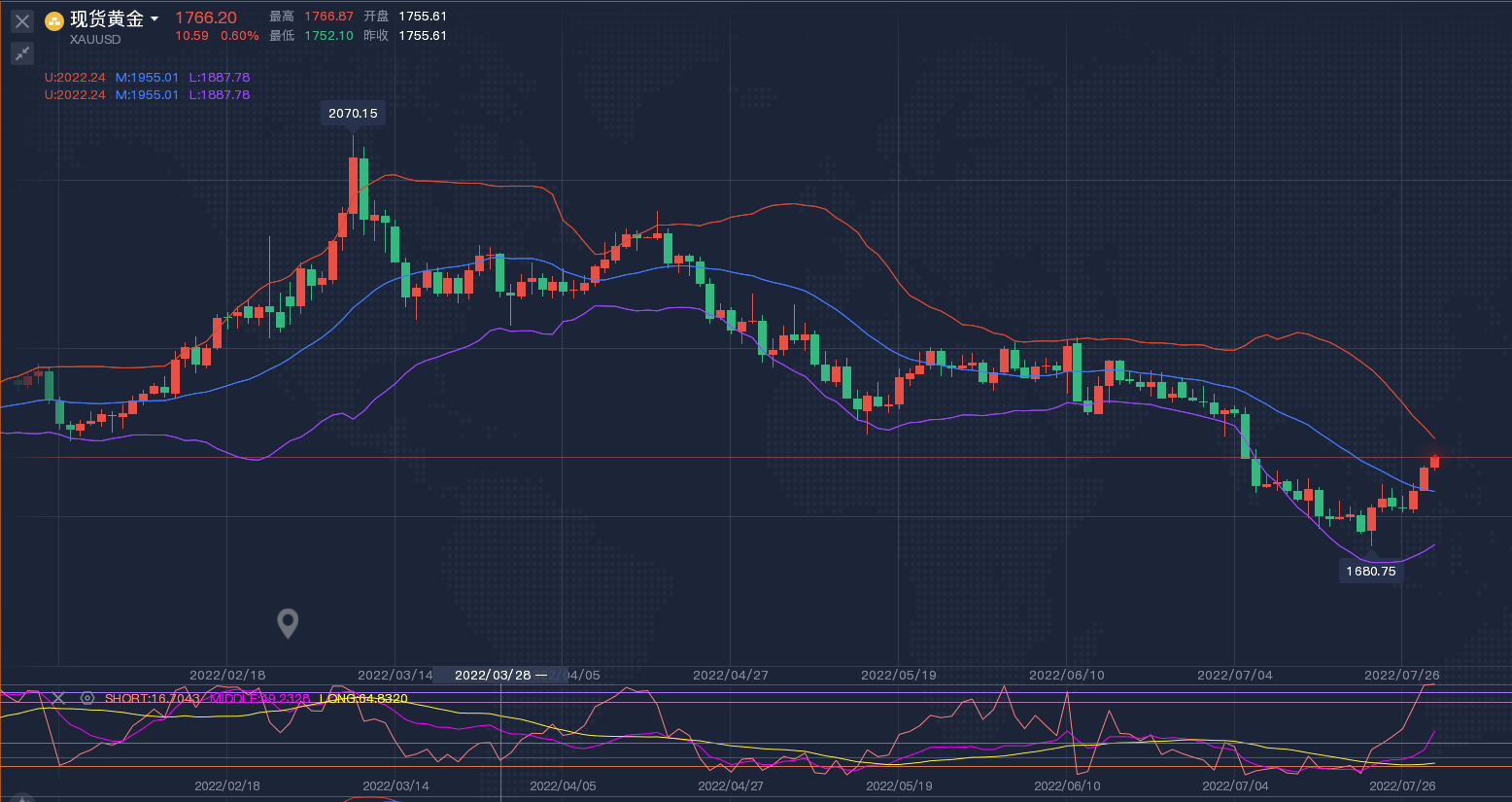
Task: Toggle the MIDDLE indicator line legend
Action: tap(260, 699)
